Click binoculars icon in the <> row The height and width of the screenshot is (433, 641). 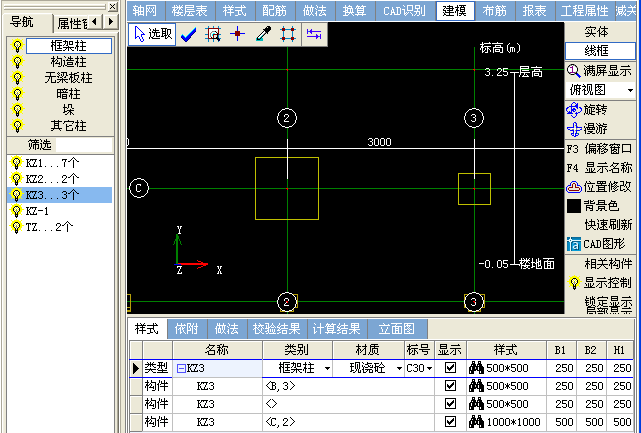(x=476, y=404)
